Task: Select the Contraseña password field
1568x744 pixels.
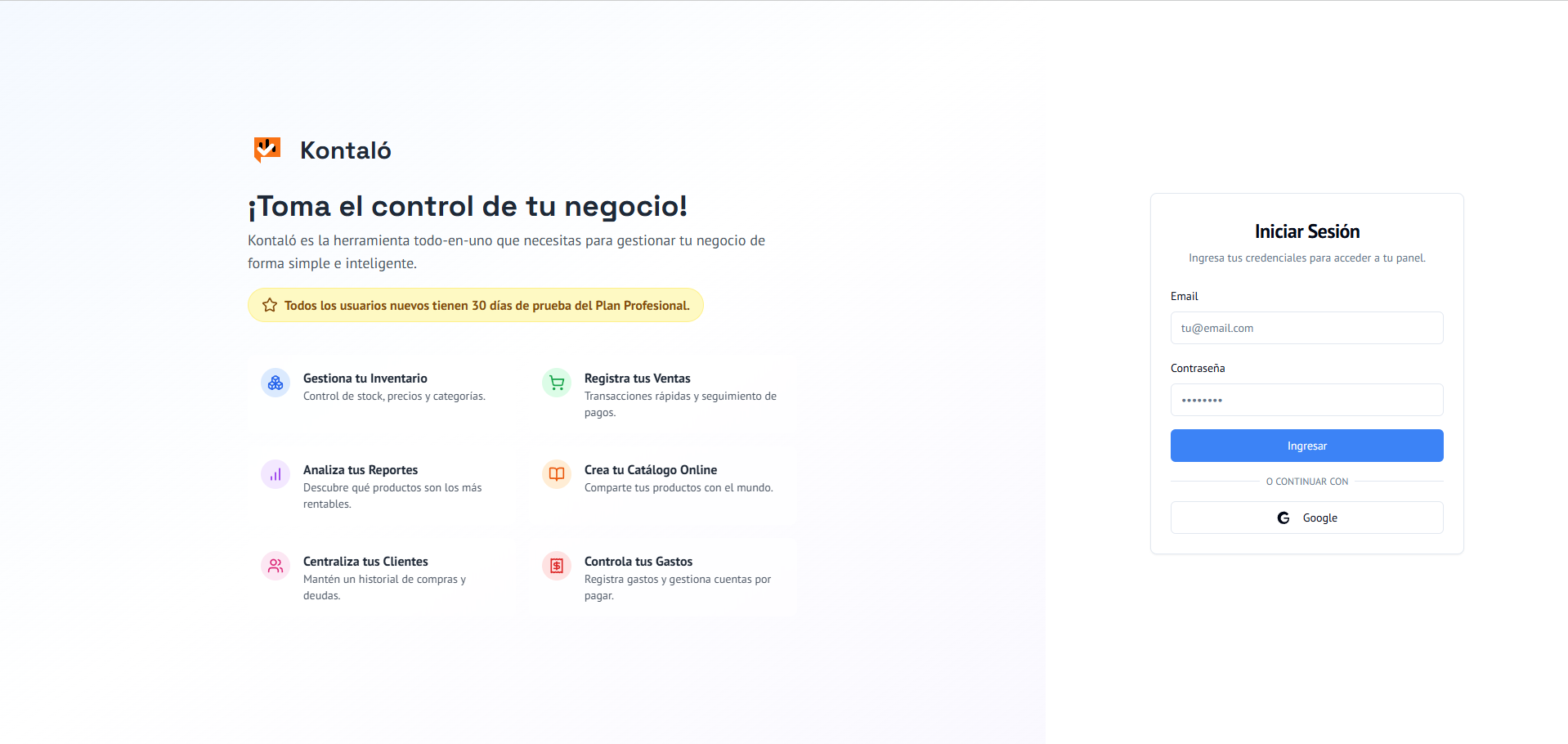Action: coord(1306,400)
